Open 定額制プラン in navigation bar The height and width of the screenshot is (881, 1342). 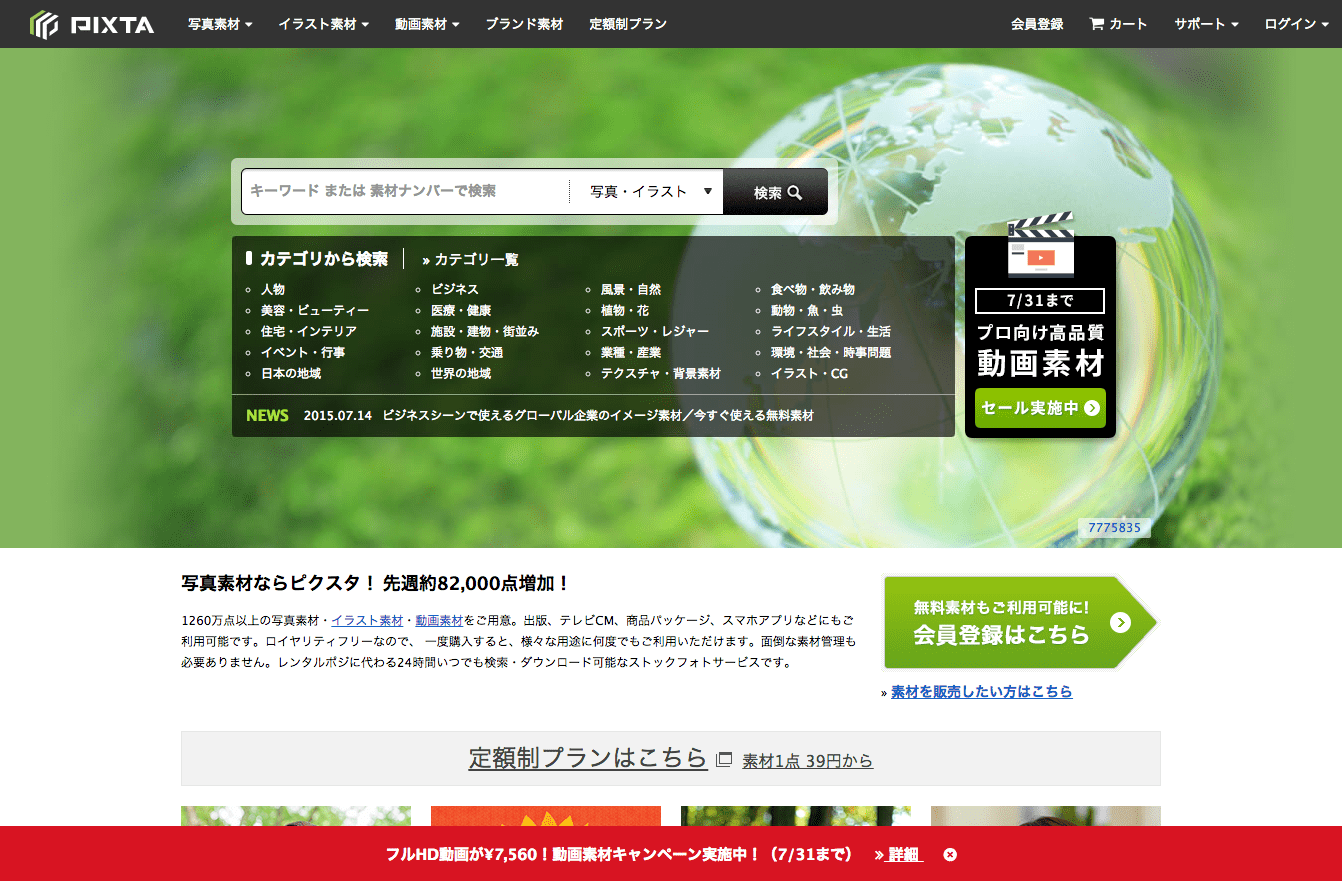[x=628, y=24]
